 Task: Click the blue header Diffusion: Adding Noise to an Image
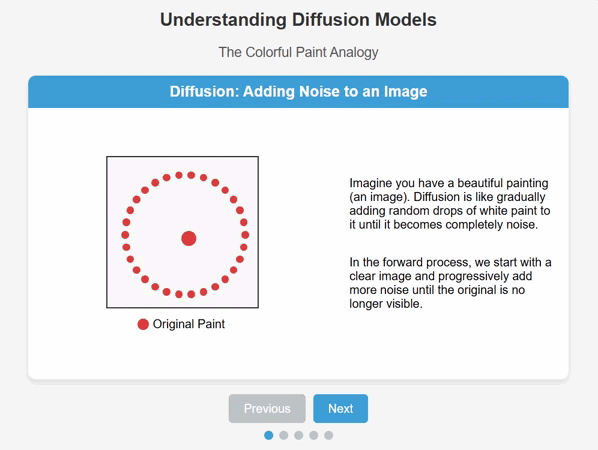(298, 92)
